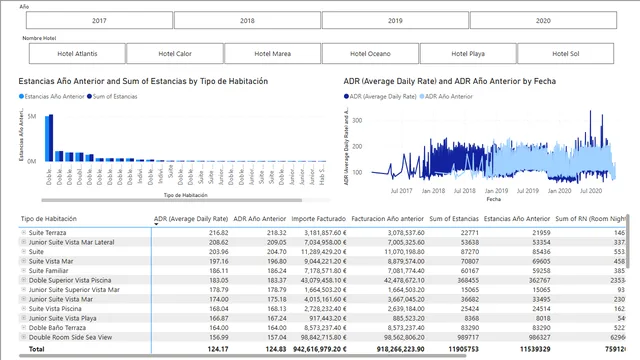Screen dimensions: 640x360
Task: Select the ADR value 216.82
Action: point(219,233)
